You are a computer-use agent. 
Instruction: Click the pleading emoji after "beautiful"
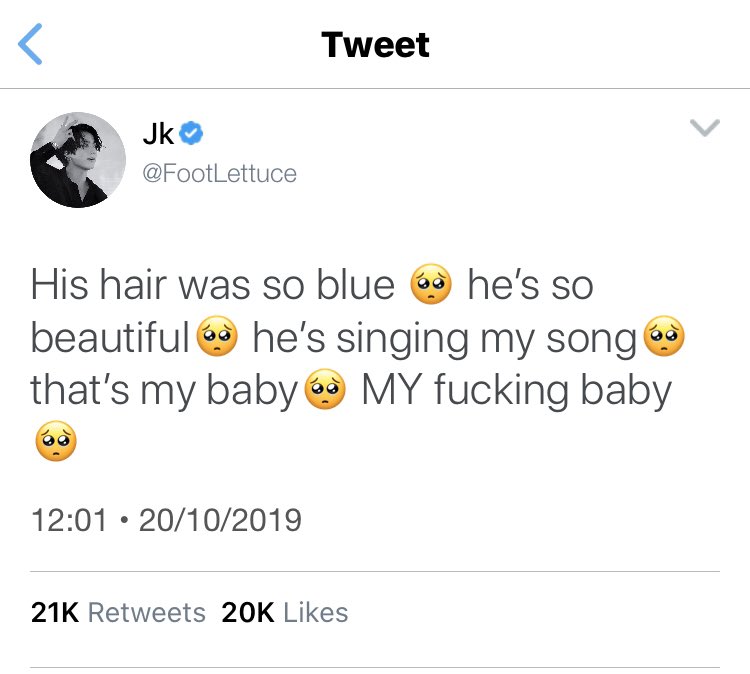(217, 336)
